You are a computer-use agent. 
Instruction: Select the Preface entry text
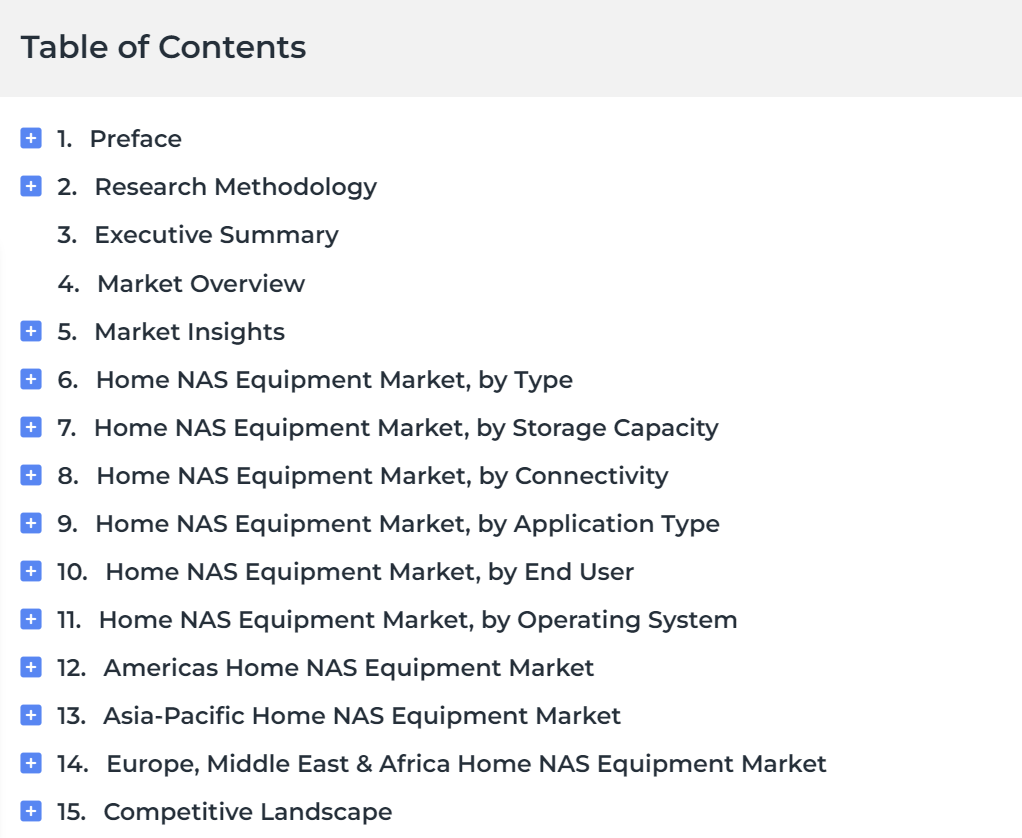coord(136,139)
